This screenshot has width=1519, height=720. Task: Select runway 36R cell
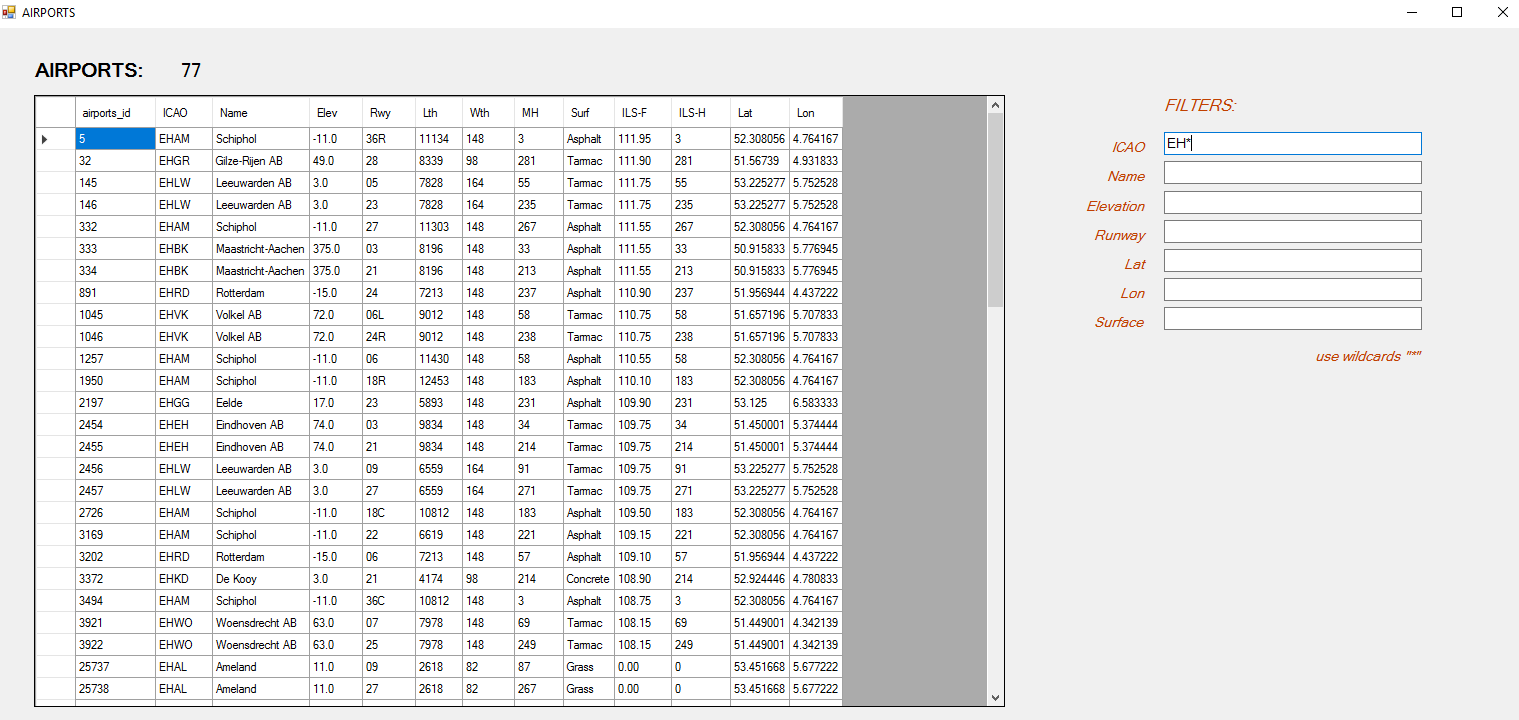pos(389,139)
